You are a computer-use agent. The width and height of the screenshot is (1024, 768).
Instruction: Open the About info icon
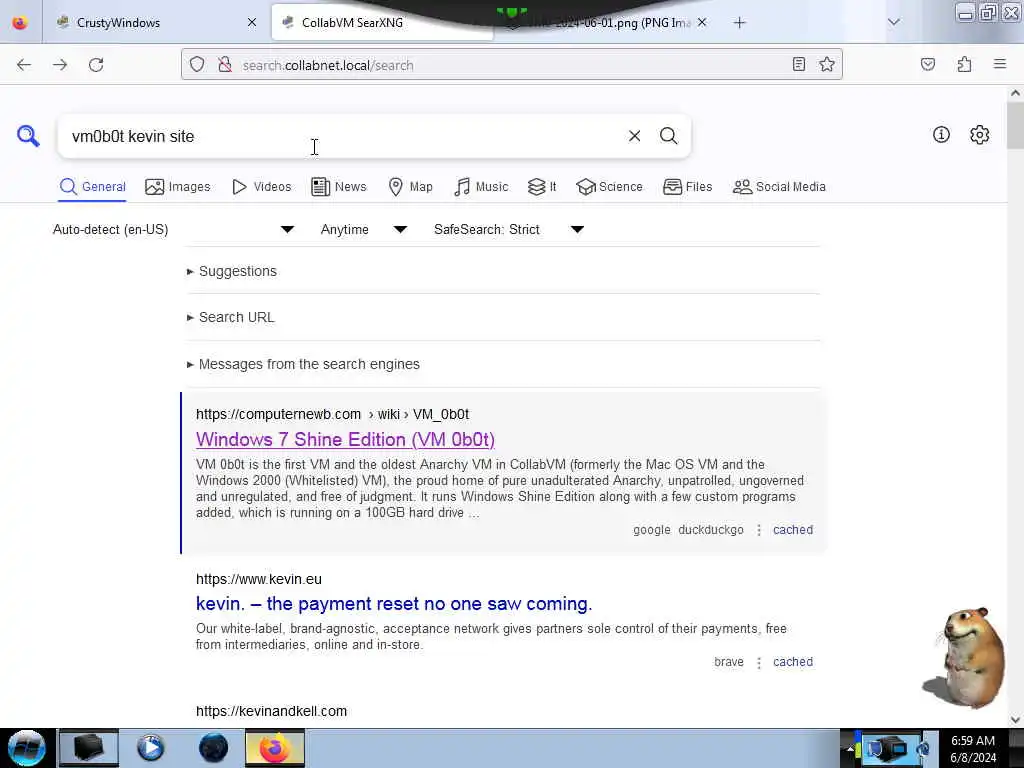[941, 135]
